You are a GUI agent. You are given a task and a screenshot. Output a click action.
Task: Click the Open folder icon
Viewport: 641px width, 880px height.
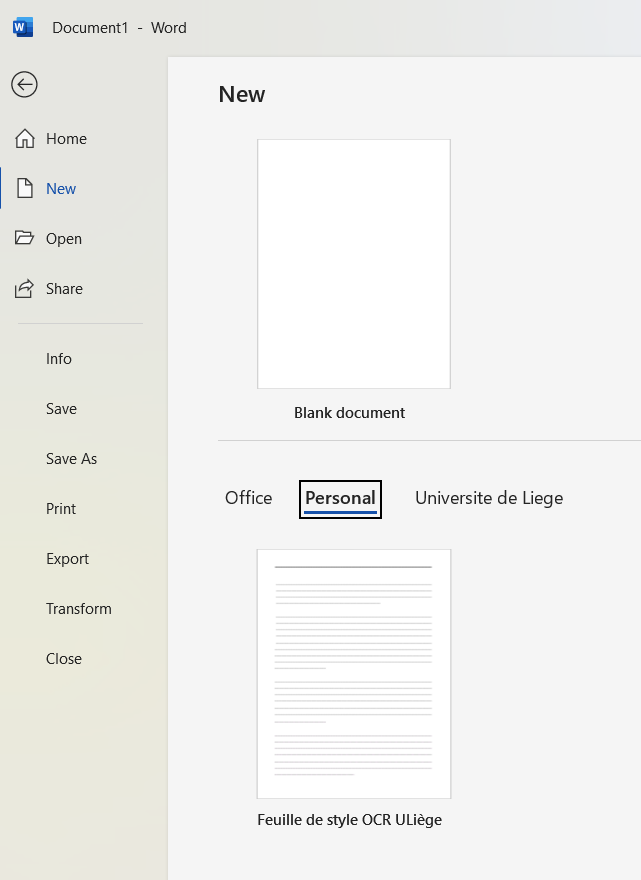click(x=24, y=238)
